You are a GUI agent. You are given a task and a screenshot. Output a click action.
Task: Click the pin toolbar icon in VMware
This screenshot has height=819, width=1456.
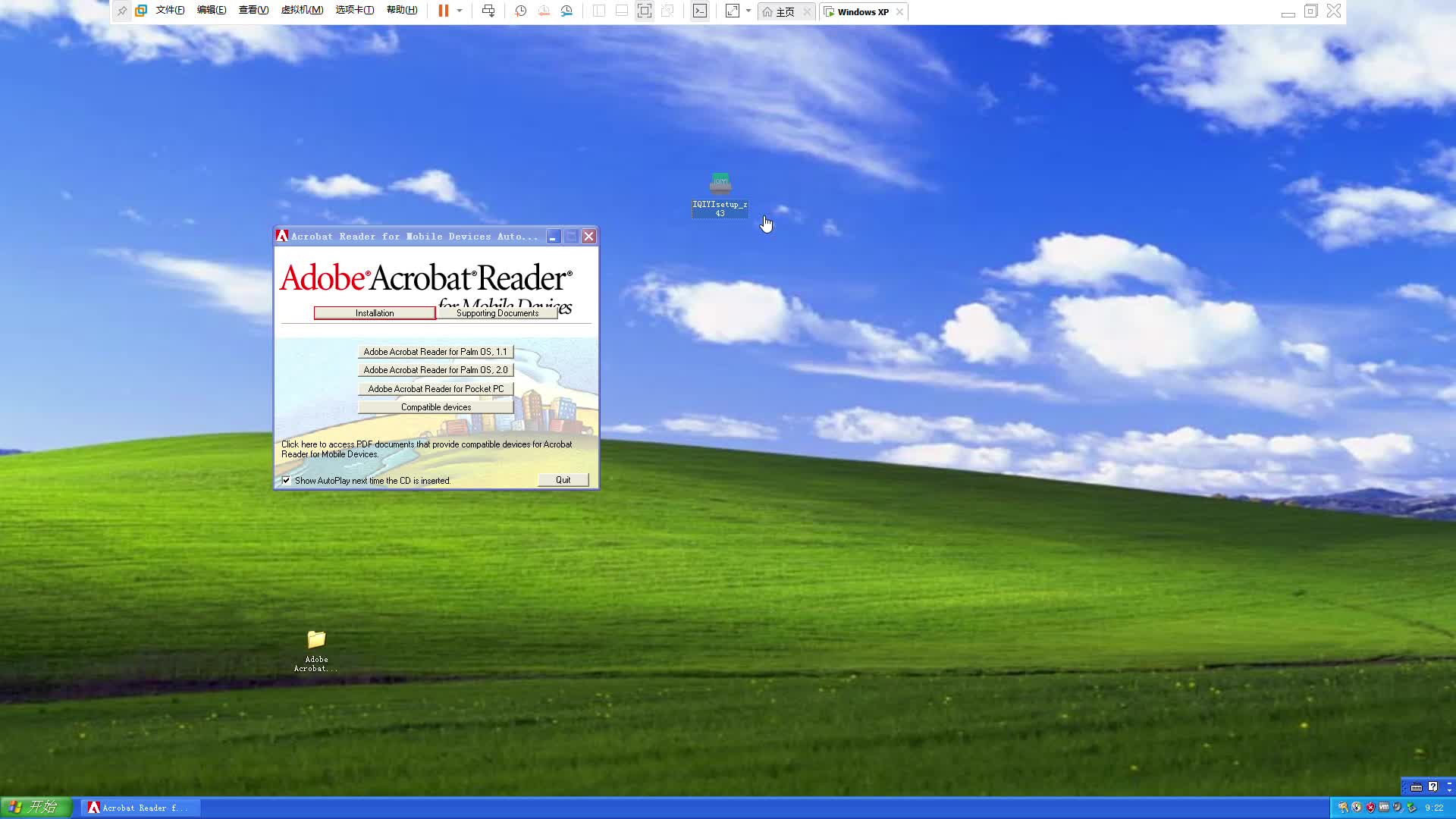(x=121, y=11)
